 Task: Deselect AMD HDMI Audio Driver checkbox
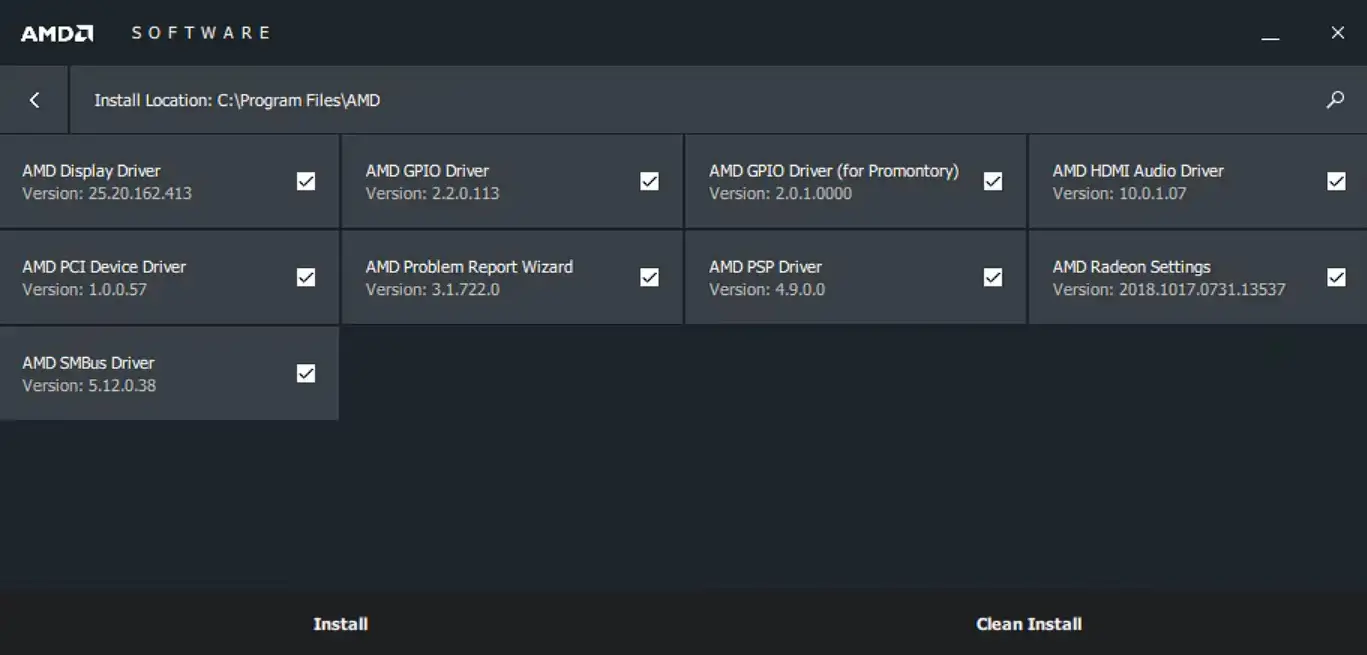point(1336,181)
